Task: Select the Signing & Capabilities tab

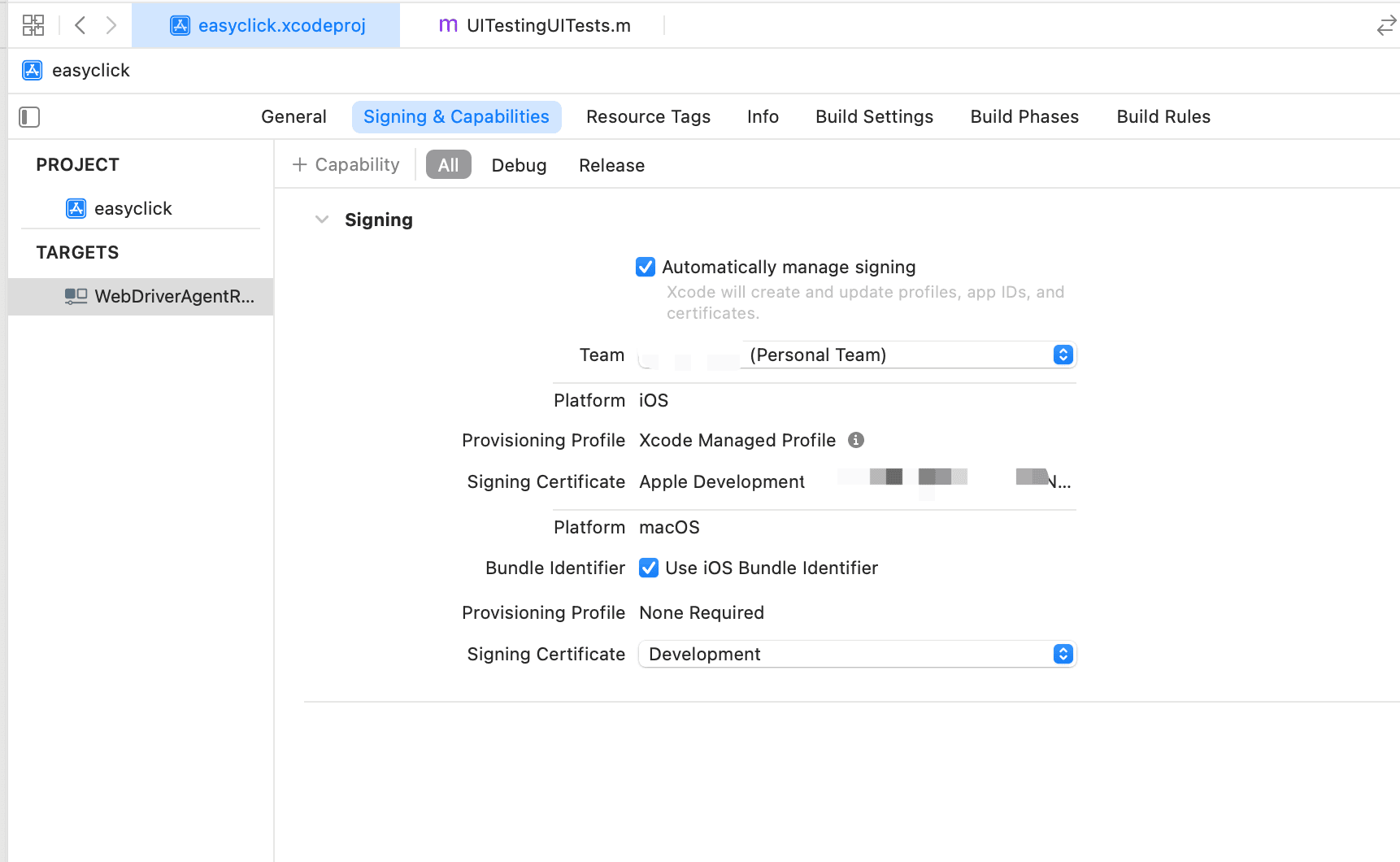Action: point(456,117)
